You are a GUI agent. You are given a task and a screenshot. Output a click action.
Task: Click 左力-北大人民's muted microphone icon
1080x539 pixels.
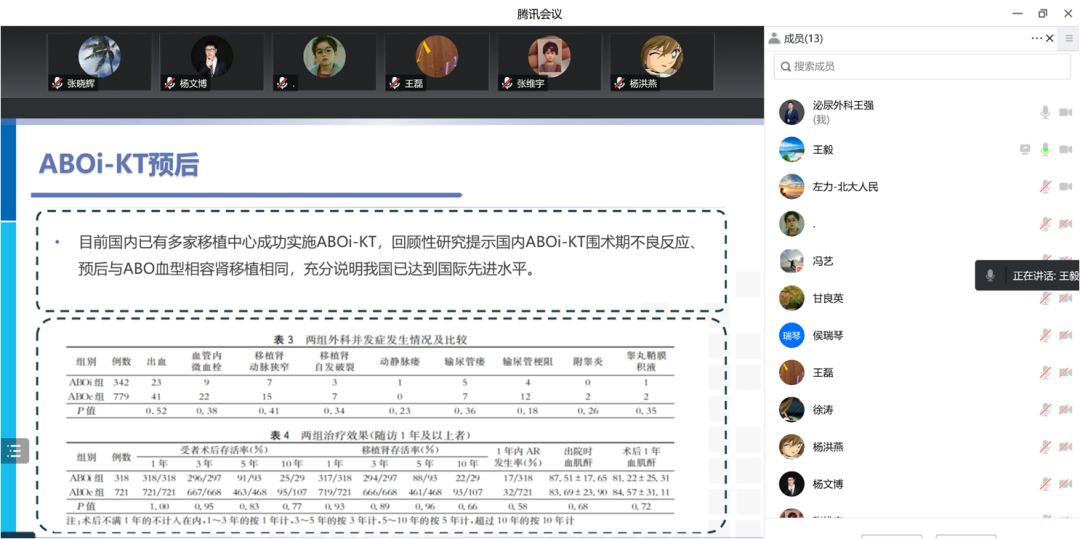(1045, 187)
